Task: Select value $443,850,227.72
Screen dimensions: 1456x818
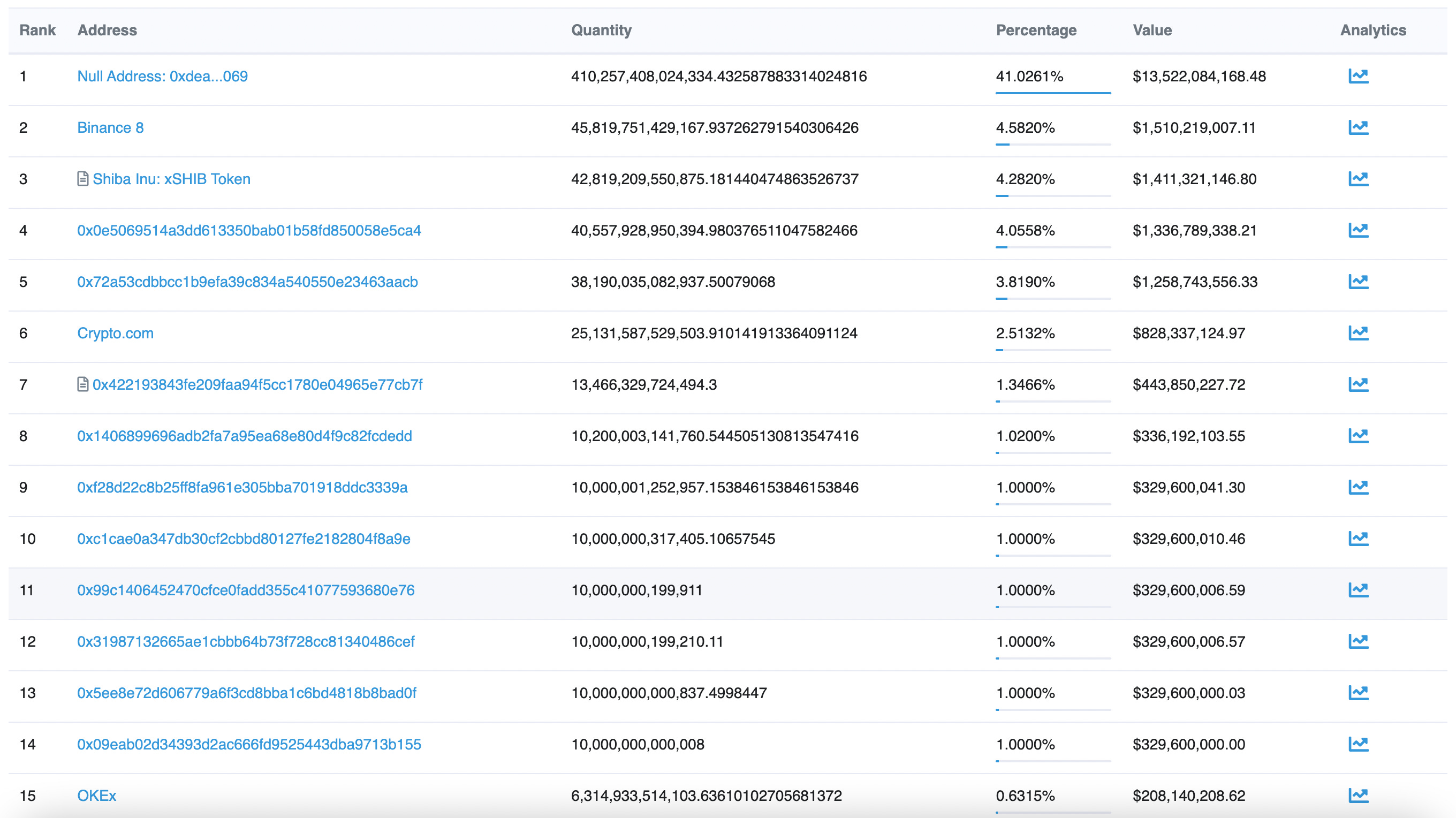Action: (1189, 385)
